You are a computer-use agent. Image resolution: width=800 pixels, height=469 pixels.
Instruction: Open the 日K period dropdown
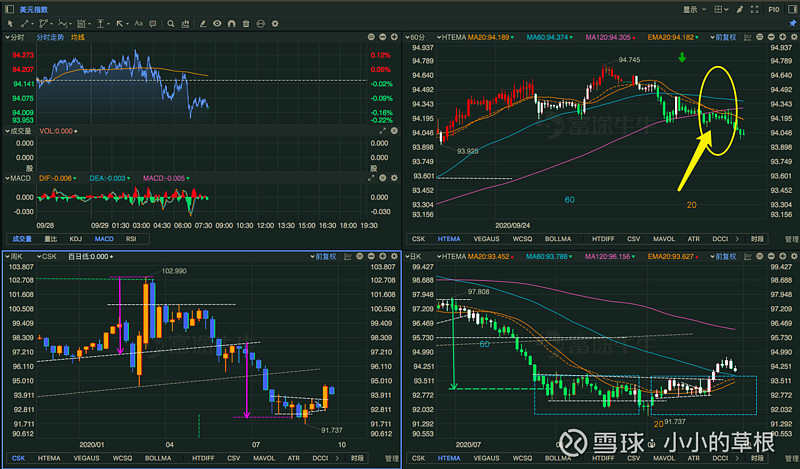413,256
